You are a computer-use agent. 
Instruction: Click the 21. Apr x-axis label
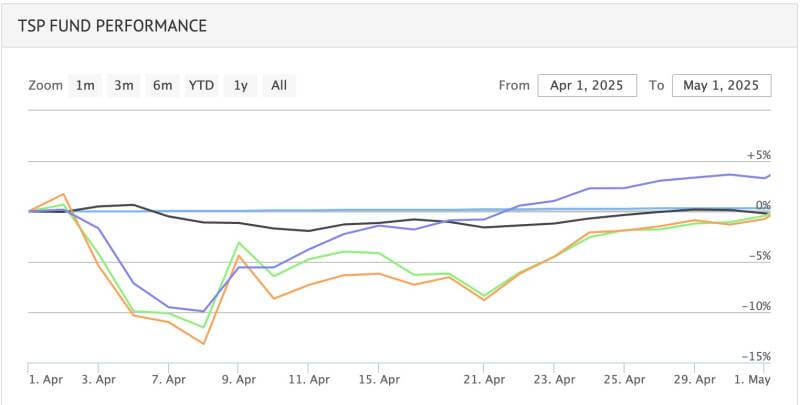pyautogui.click(x=483, y=380)
